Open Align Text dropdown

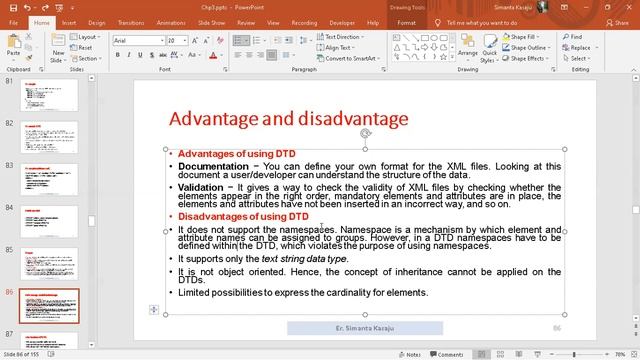pyautogui.click(x=336, y=47)
